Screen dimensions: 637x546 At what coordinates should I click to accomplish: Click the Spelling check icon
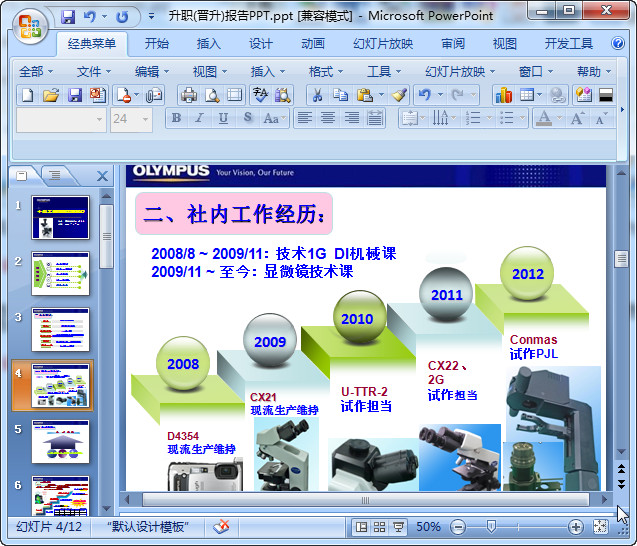coord(260,95)
